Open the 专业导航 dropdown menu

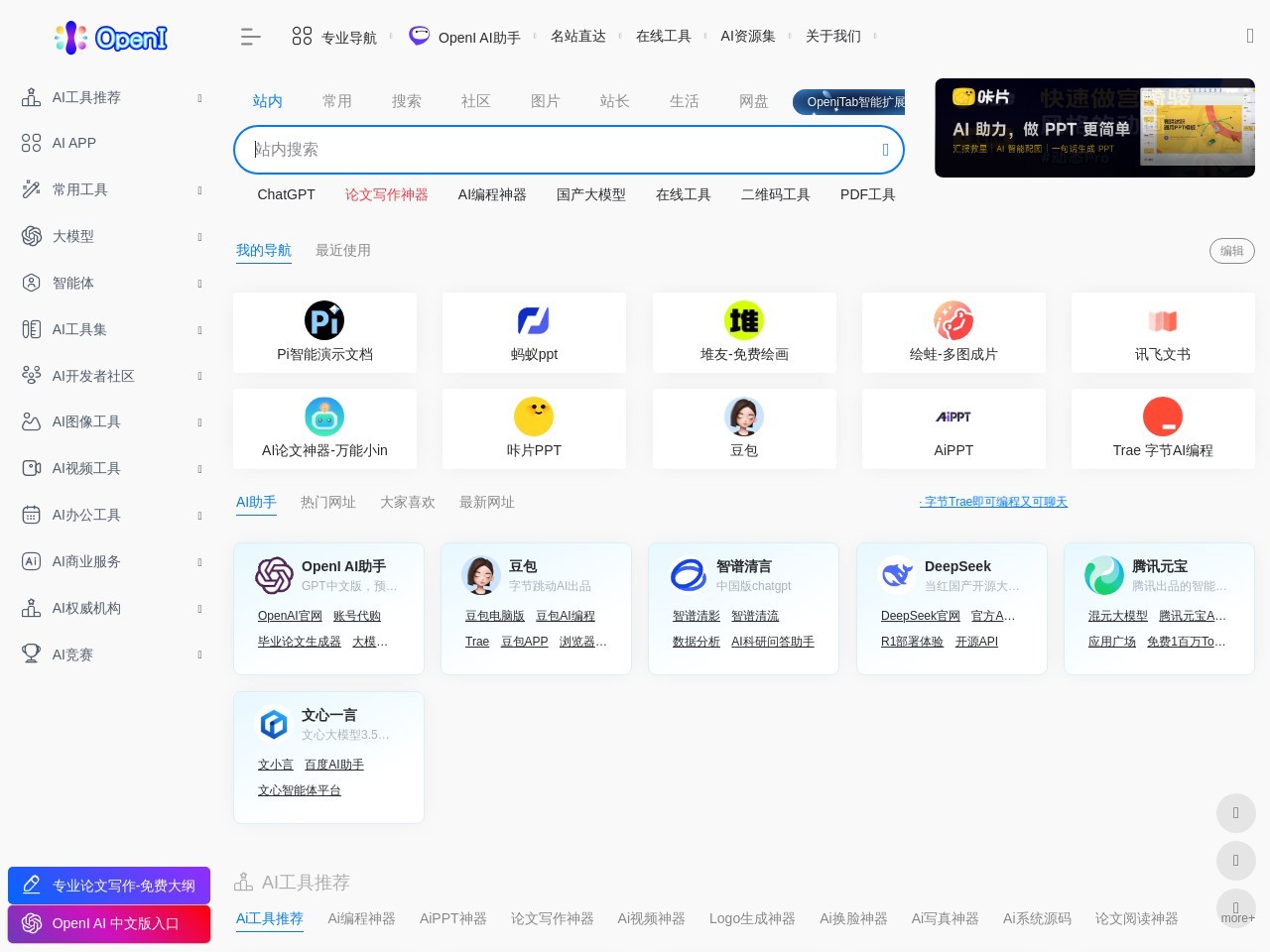pos(335,38)
